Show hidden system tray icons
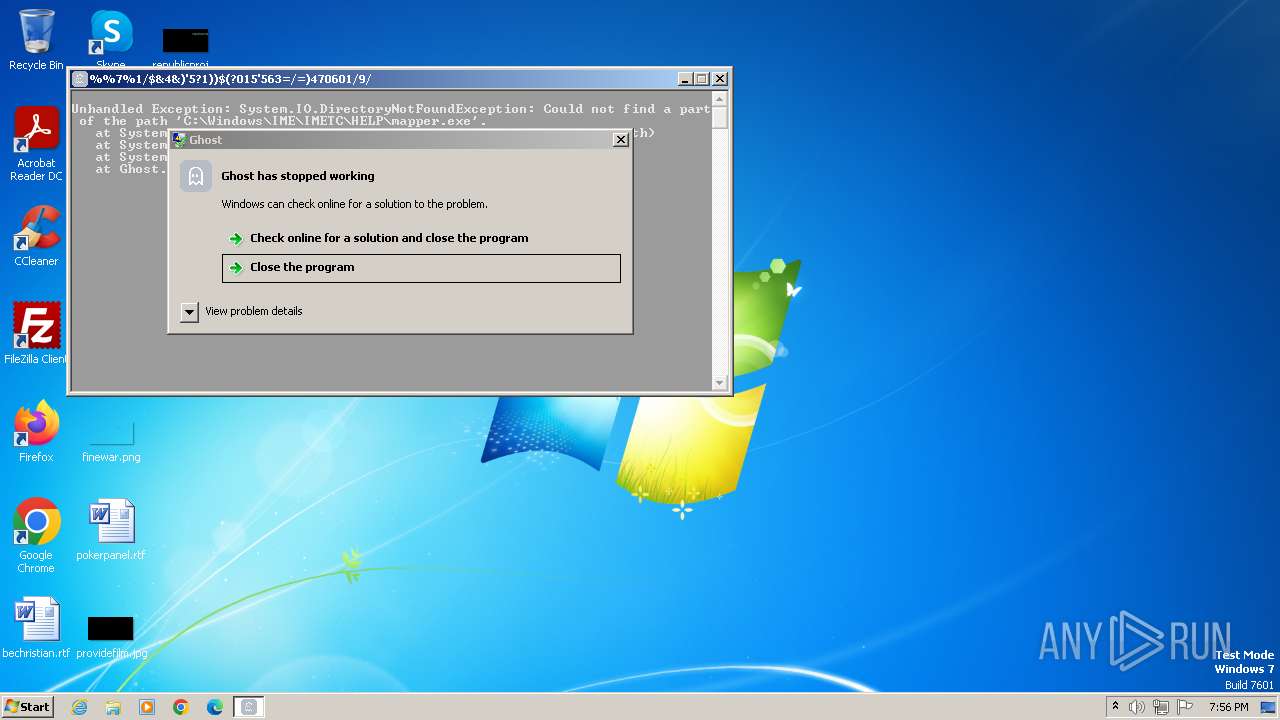1280x720 pixels. [x=1116, y=707]
